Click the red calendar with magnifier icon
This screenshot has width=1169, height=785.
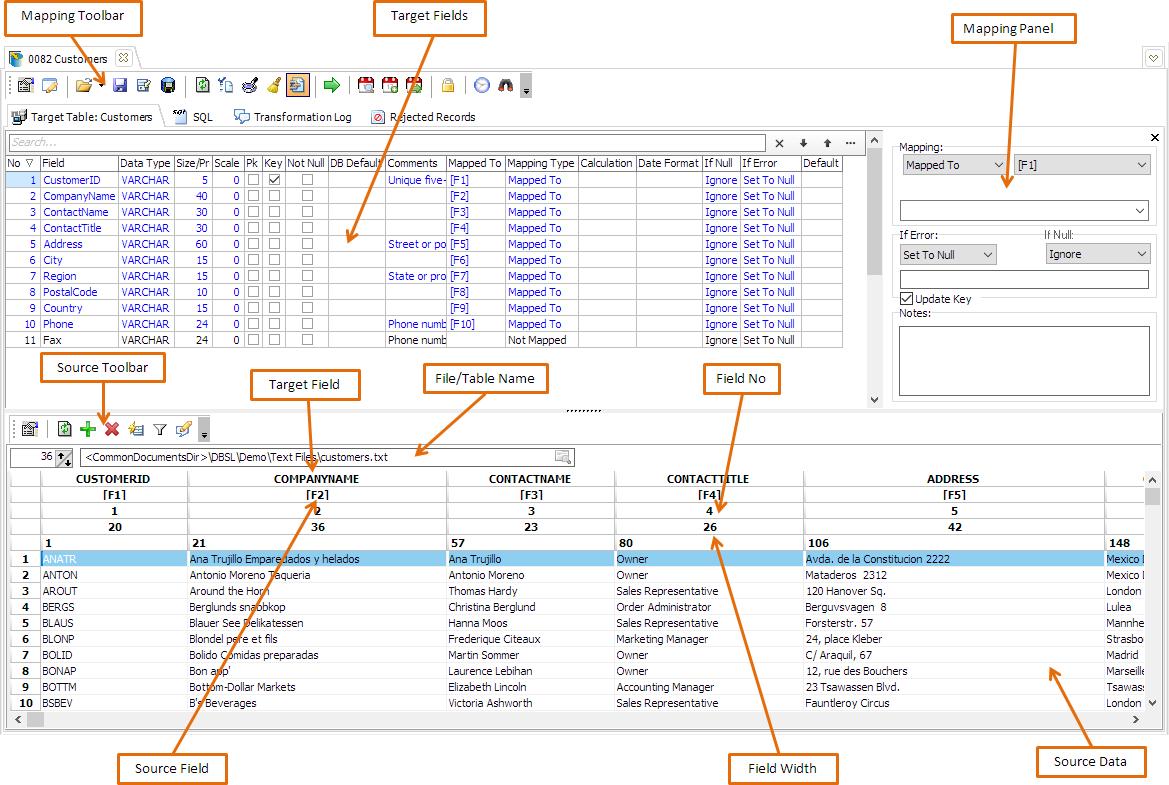pyautogui.click(x=365, y=86)
